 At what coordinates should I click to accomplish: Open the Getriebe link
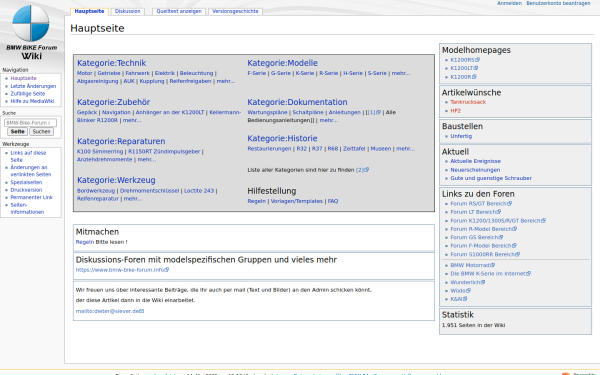[x=109, y=73]
